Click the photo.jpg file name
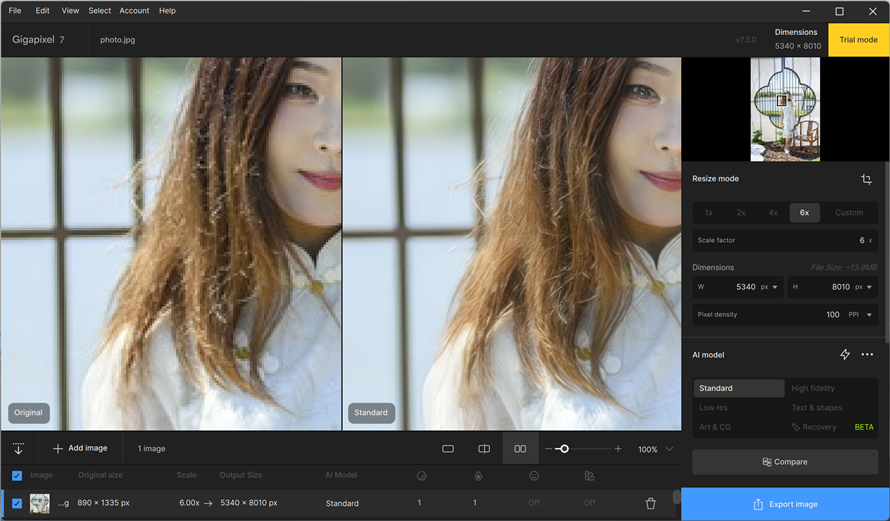This screenshot has height=521, width=890. click(117, 40)
